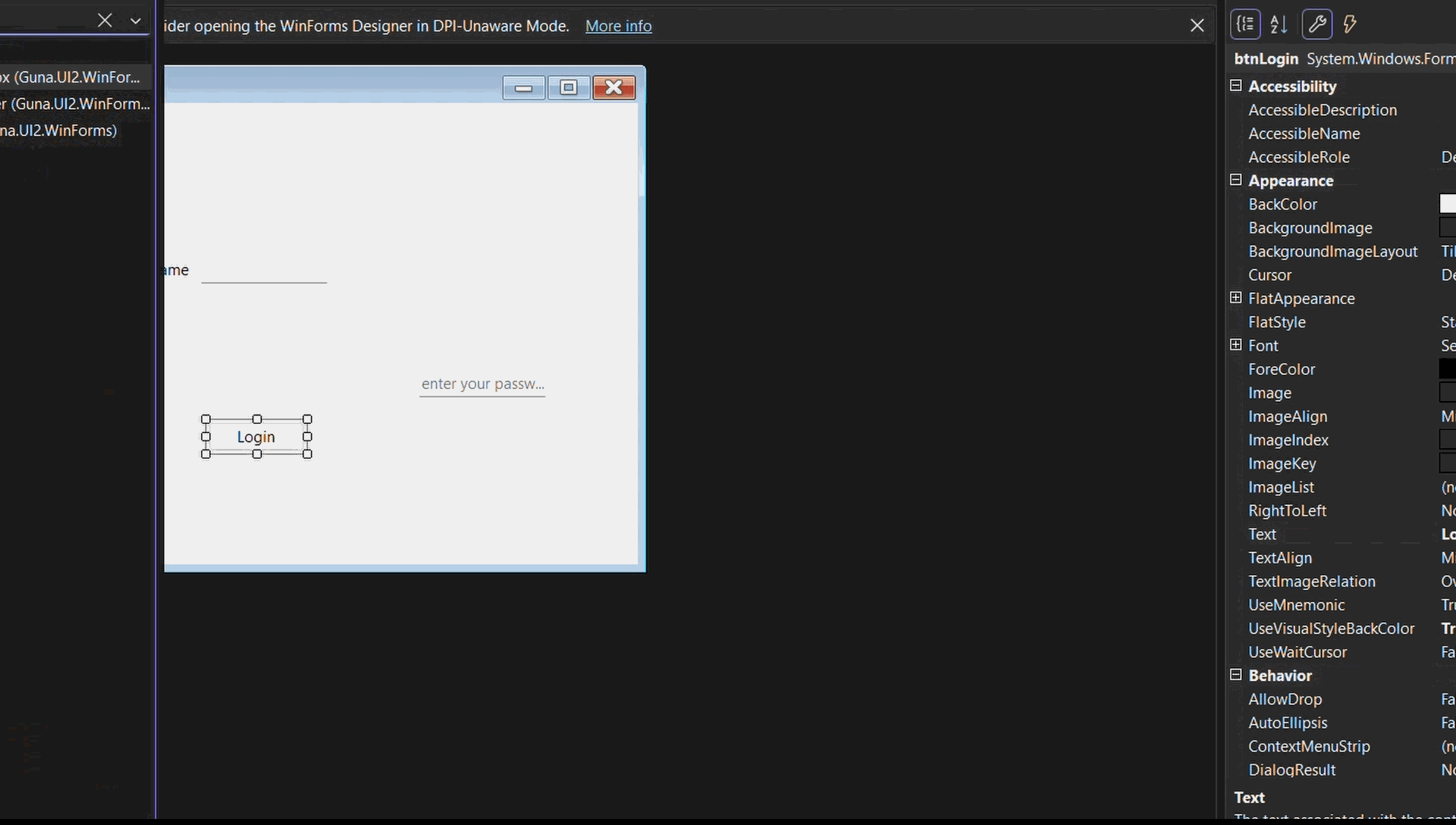Switch Properties to Categorized view
The image size is (1456, 825).
pyautogui.click(x=1245, y=24)
